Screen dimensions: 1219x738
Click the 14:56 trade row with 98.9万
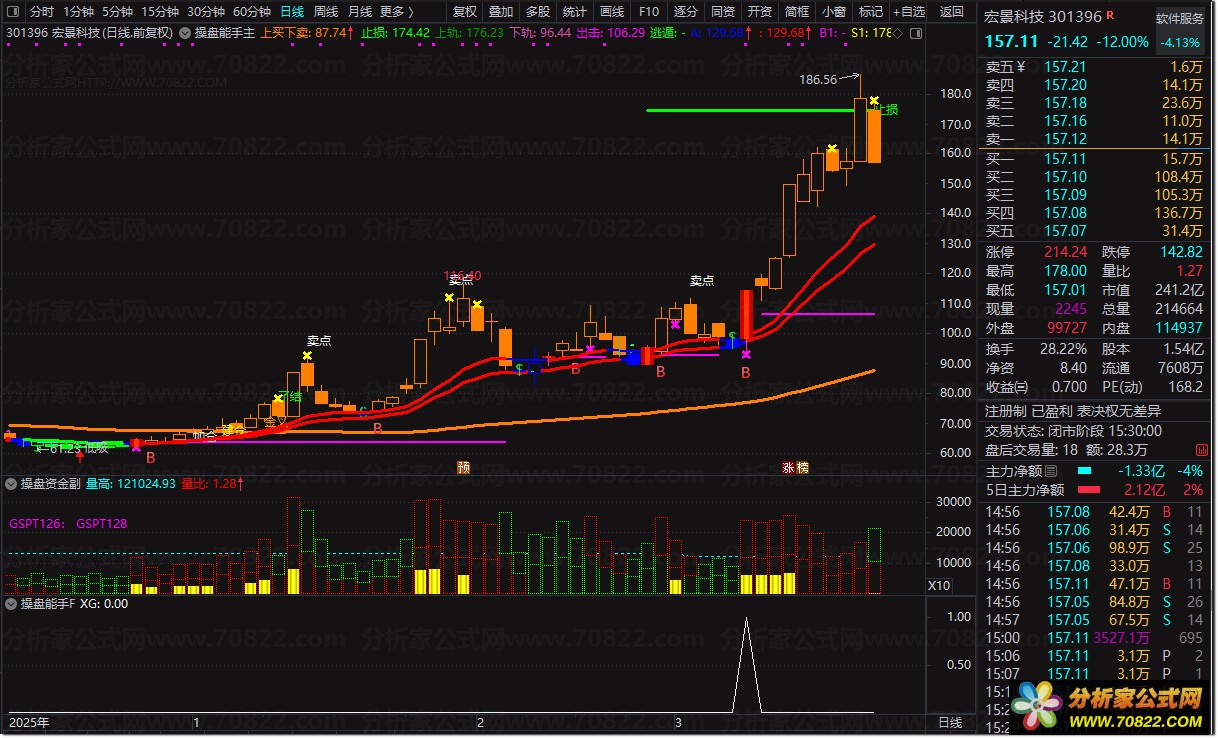pos(1096,548)
